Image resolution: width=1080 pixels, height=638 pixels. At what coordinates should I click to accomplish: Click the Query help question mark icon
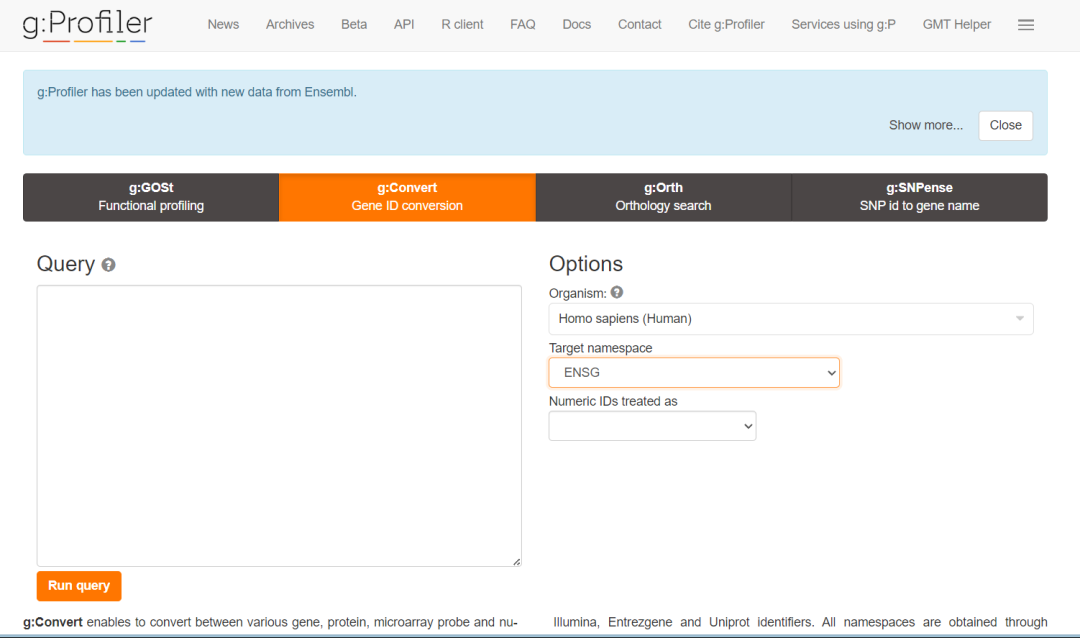(x=108, y=265)
